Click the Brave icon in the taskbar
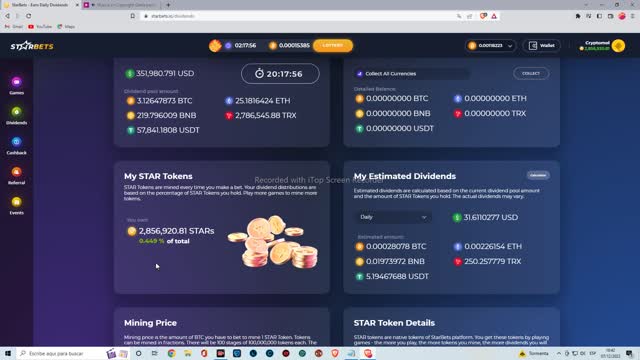This screenshot has width=640, height=360. (335, 353)
